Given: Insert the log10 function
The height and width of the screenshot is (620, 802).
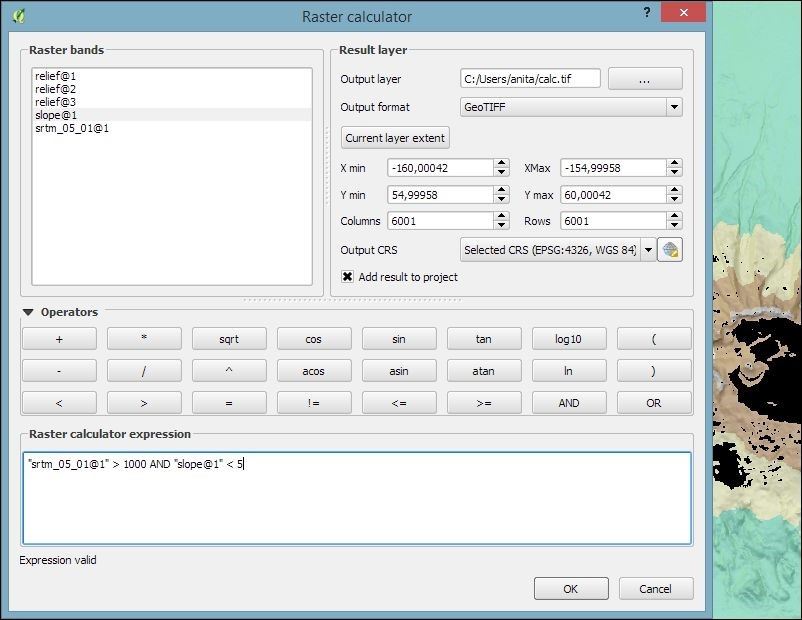Looking at the screenshot, I should (x=569, y=339).
